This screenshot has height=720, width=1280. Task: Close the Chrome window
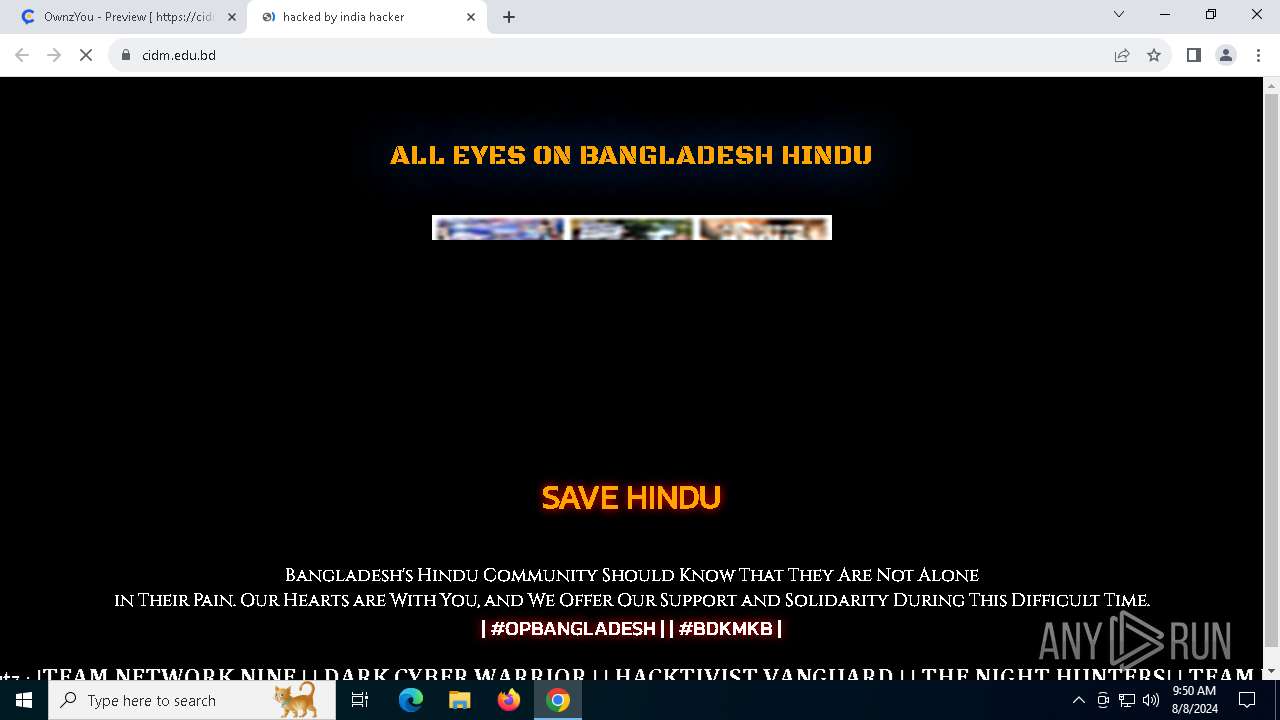1257,14
